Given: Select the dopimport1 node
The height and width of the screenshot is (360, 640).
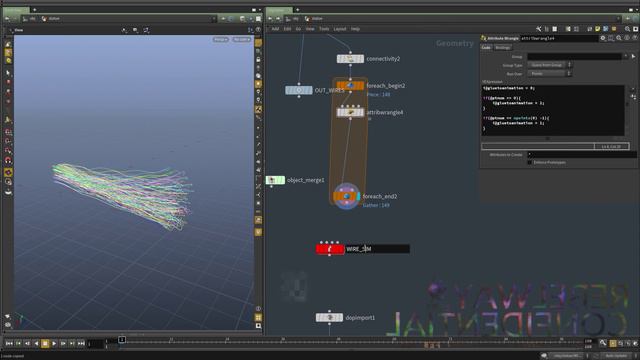Looking at the screenshot, I should pos(329,318).
